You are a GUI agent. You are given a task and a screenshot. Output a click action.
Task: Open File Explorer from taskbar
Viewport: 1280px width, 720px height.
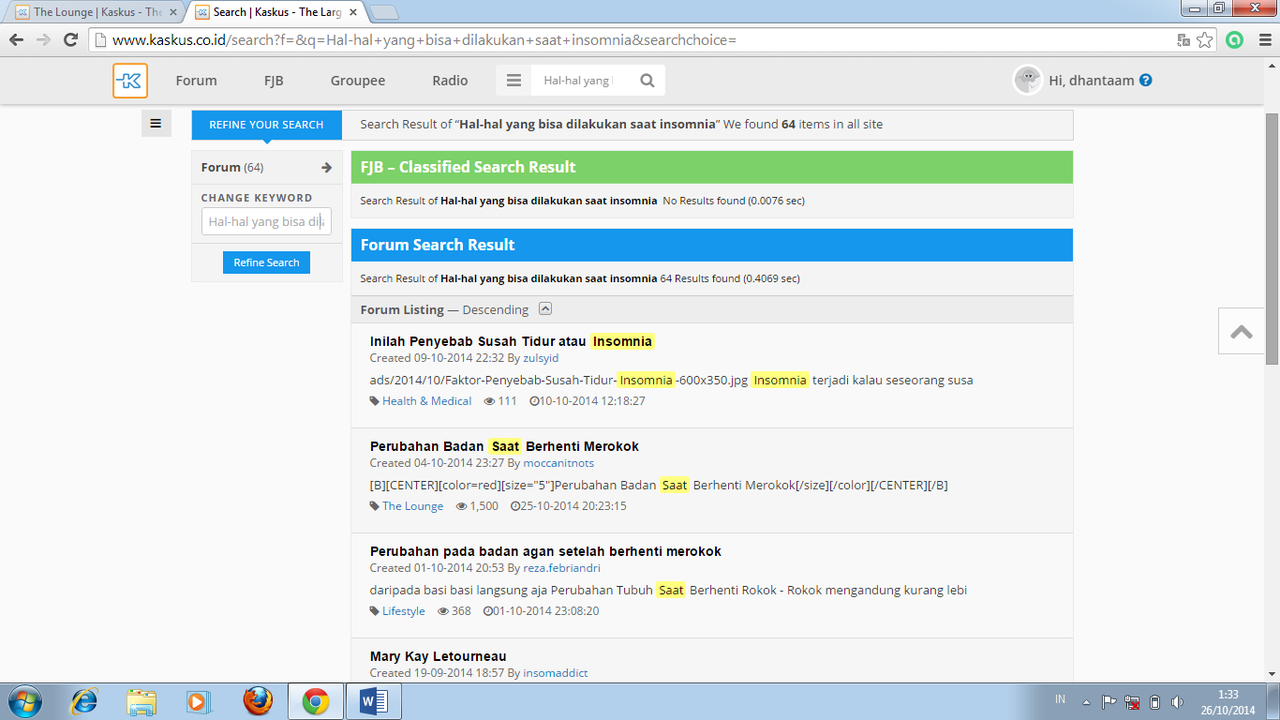[x=142, y=702]
